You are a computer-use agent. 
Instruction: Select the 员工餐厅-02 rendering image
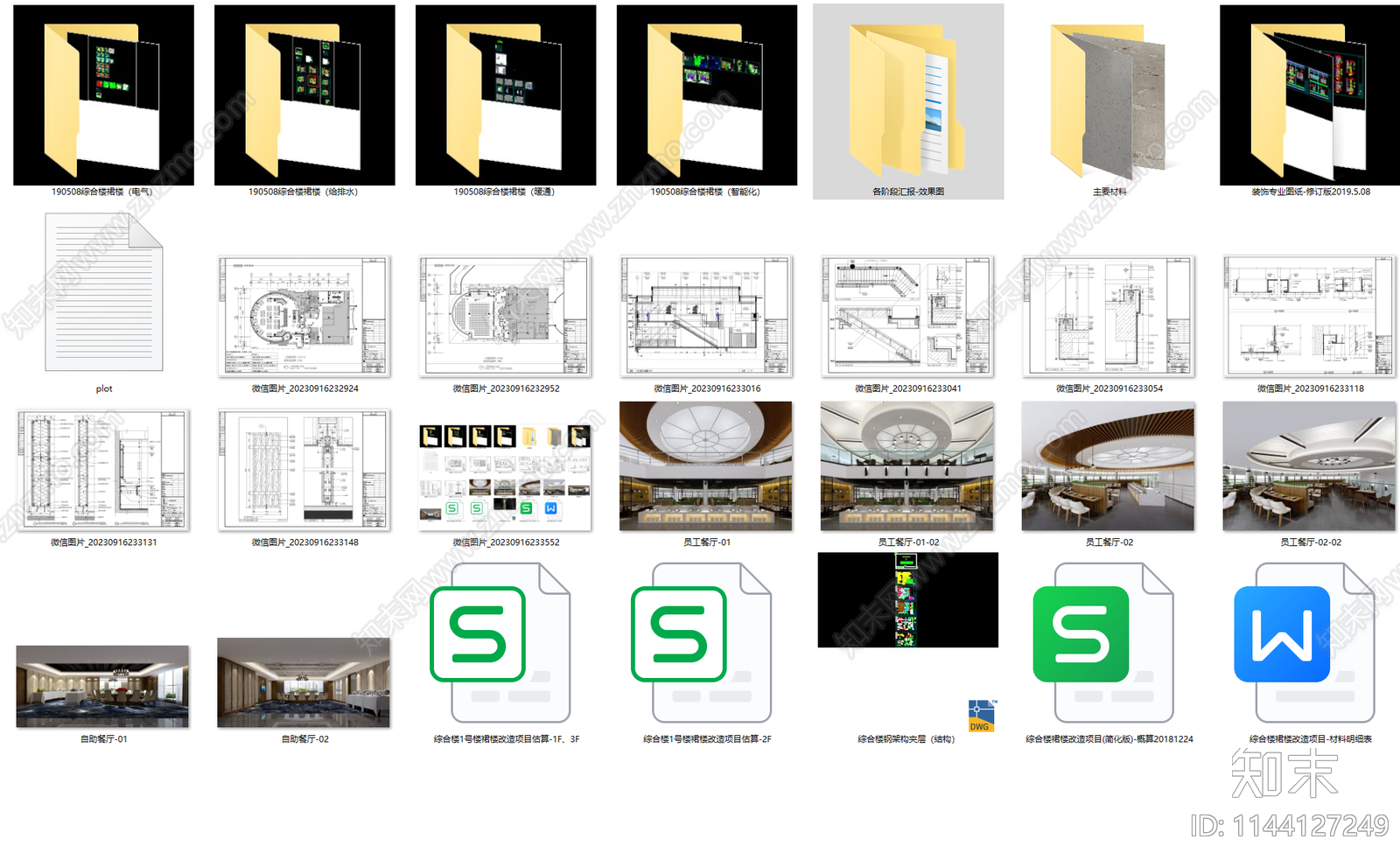(1109, 466)
